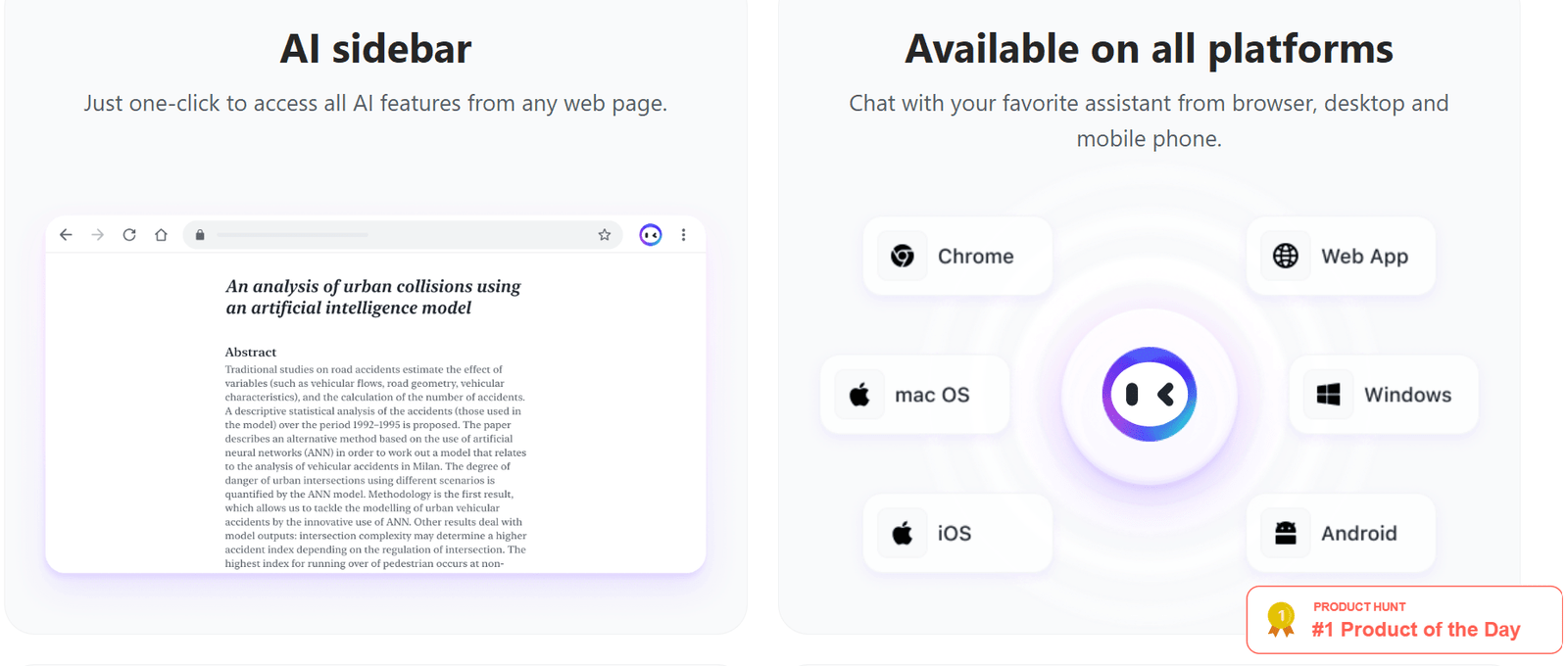Viewport: 1568px width, 666px height.
Task: Click the lock icon in address bar
Action: pos(200,235)
